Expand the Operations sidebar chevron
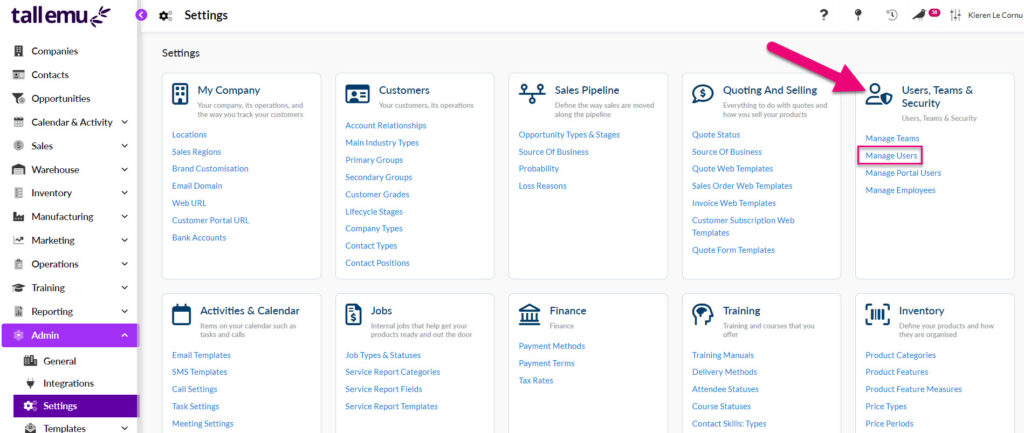Viewport: 1024px width, 433px height. [x=125, y=264]
